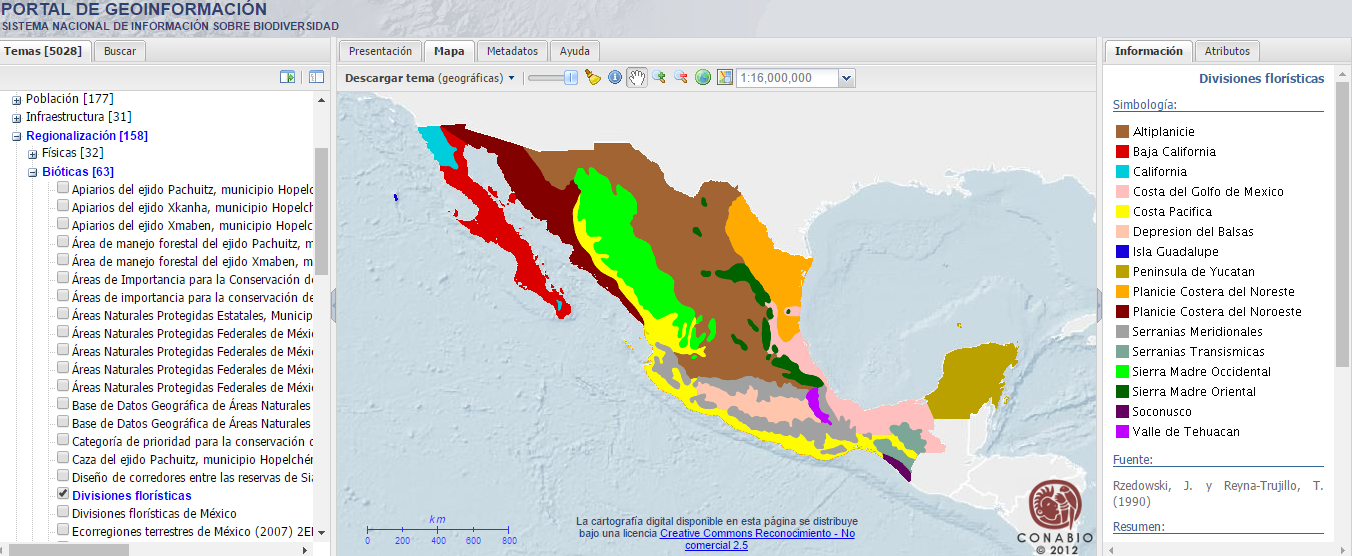This screenshot has width=1352, height=556.
Task: Click the Valle de Tehuacan magenta swatch
Action: pyautogui.click(x=1122, y=432)
